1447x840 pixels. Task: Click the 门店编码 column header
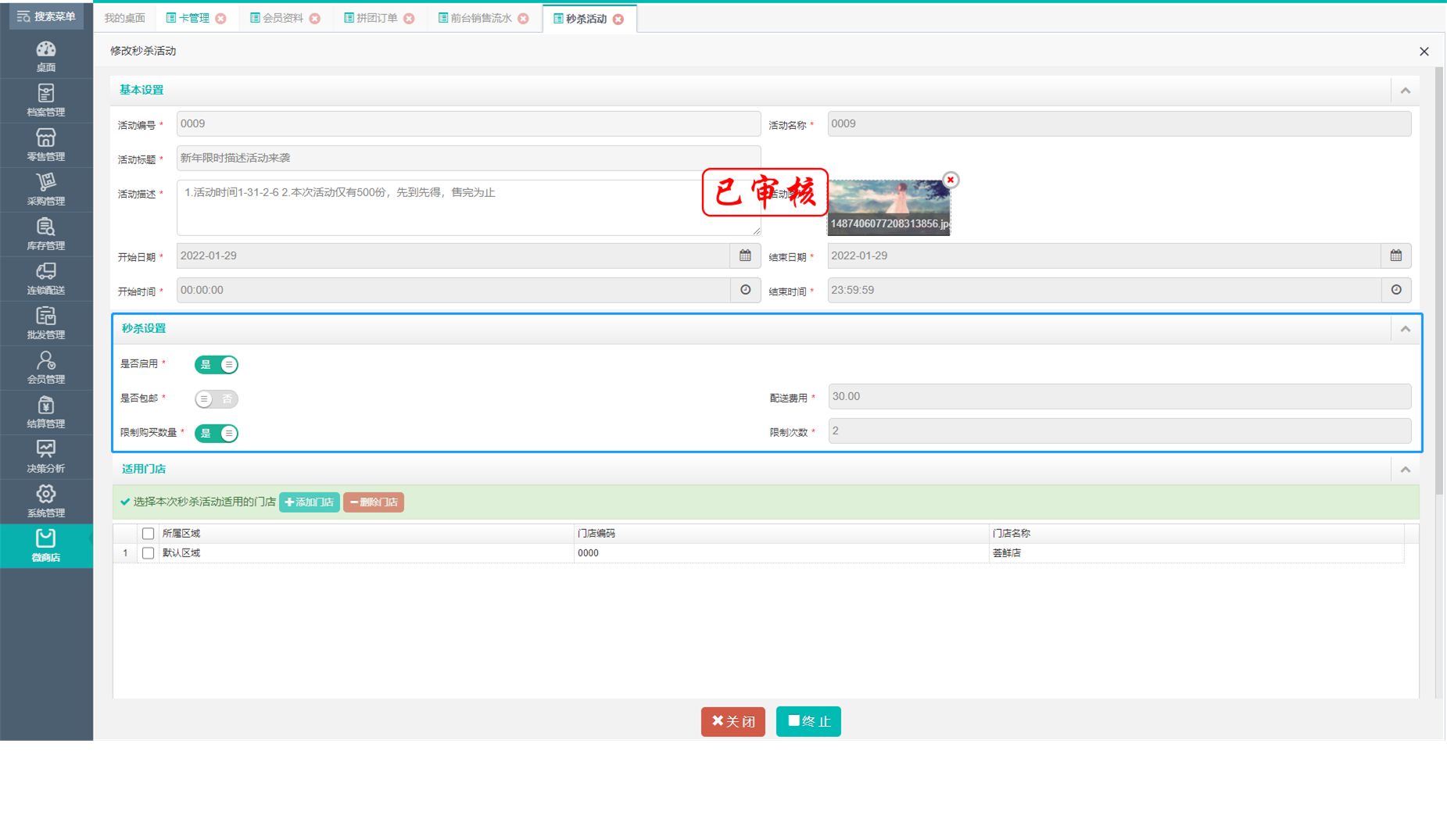pyautogui.click(x=781, y=534)
